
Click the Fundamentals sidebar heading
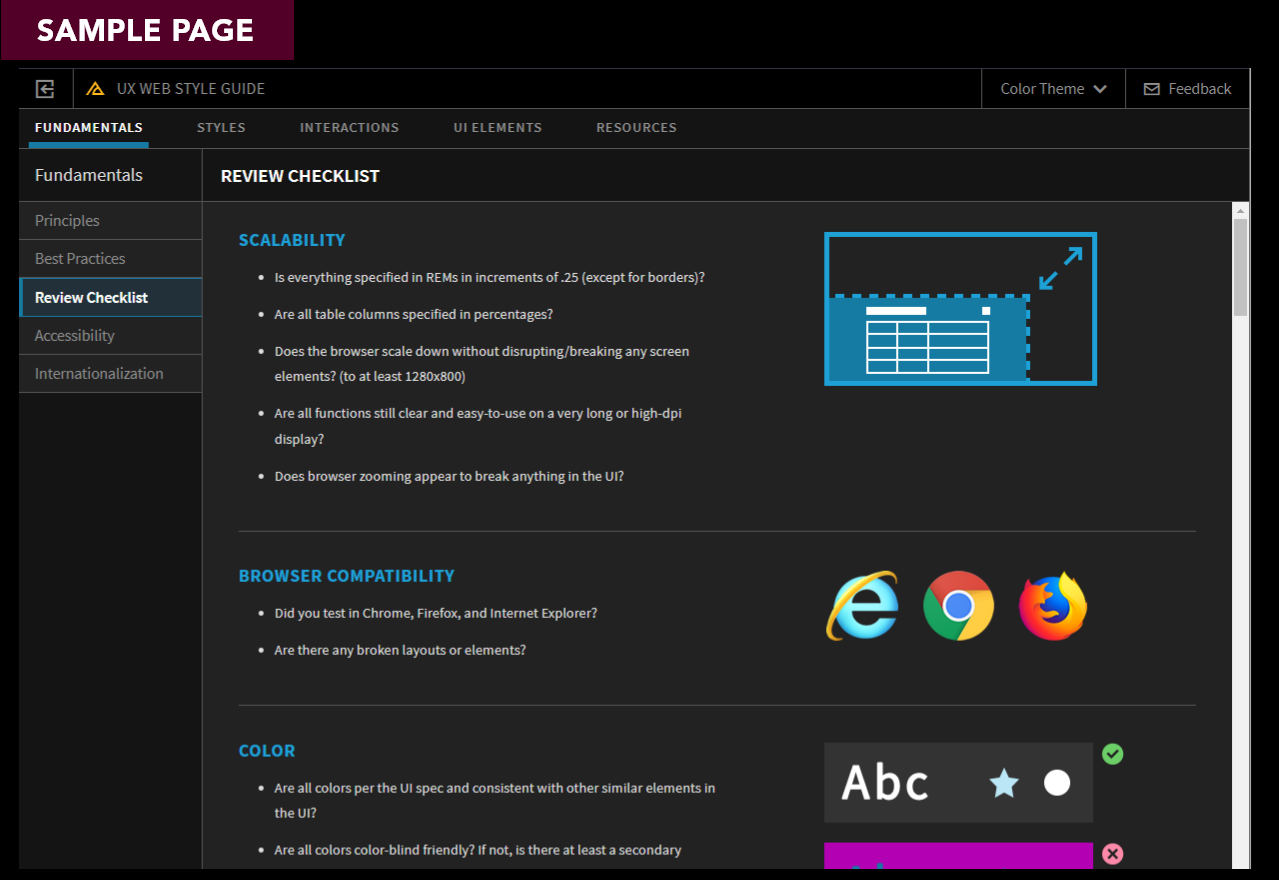pos(89,175)
